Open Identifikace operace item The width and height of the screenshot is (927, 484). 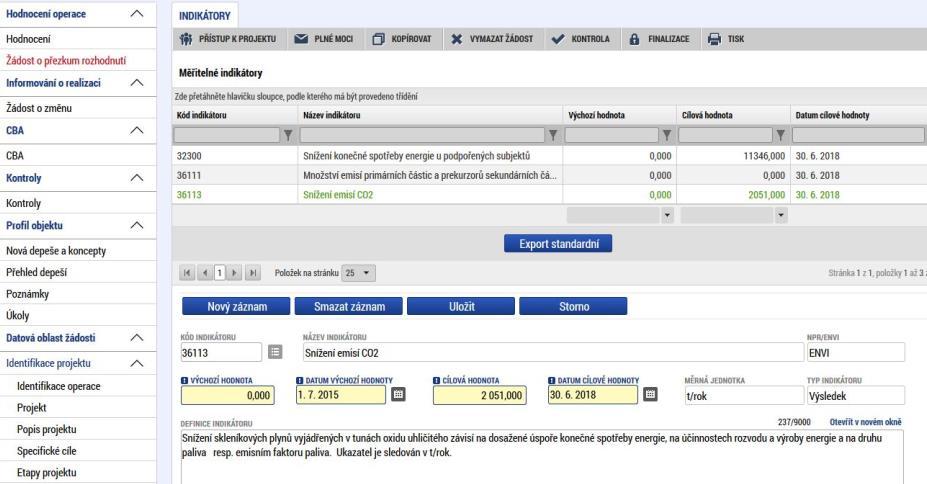pyautogui.click(x=59, y=386)
